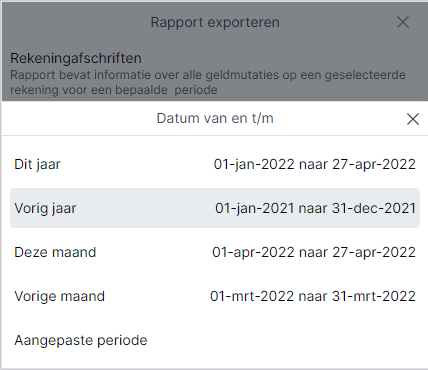Close the Rapport exporteren dialog

click(403, 22)
